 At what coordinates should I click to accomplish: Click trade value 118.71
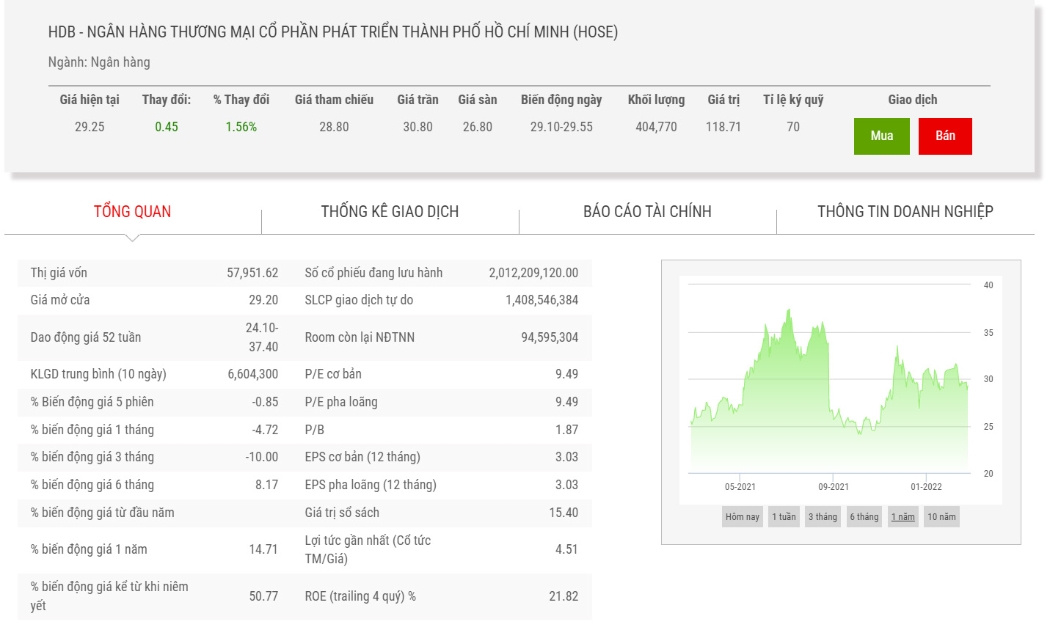pos(723,127)
